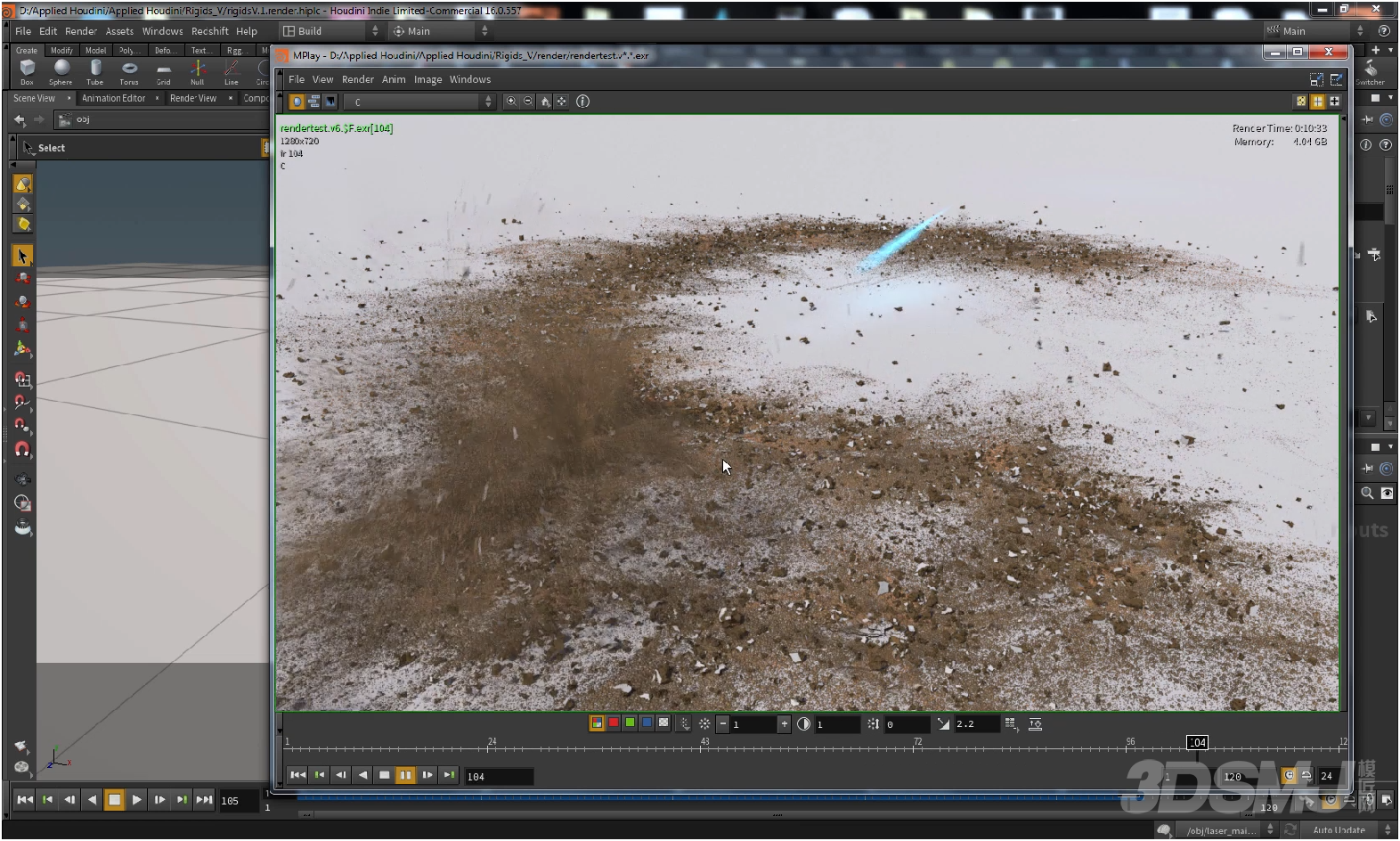Click the Houdini frame field showing 105

[x=239, y=801]
